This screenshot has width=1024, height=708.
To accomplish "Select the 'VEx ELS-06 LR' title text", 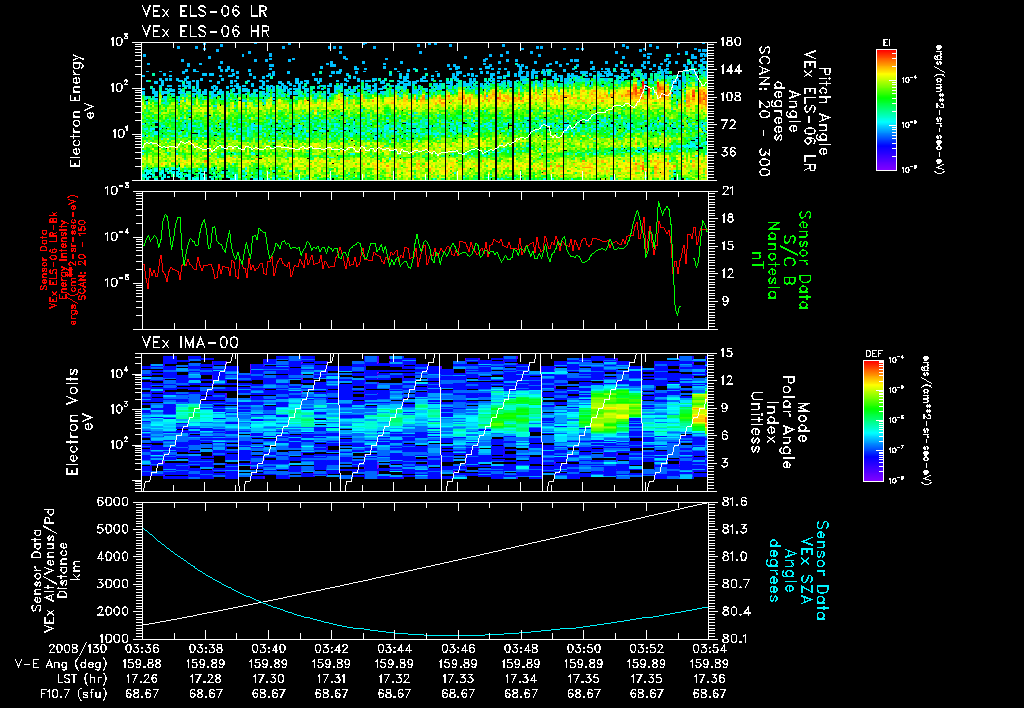I will click(x=204, y=12).
